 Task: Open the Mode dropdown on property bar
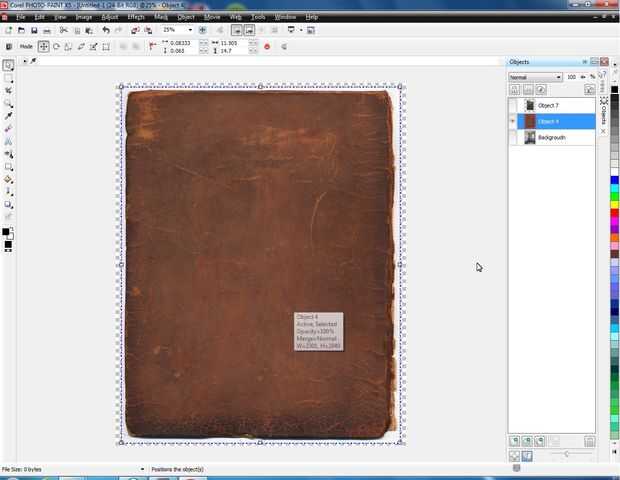(26, 47)
